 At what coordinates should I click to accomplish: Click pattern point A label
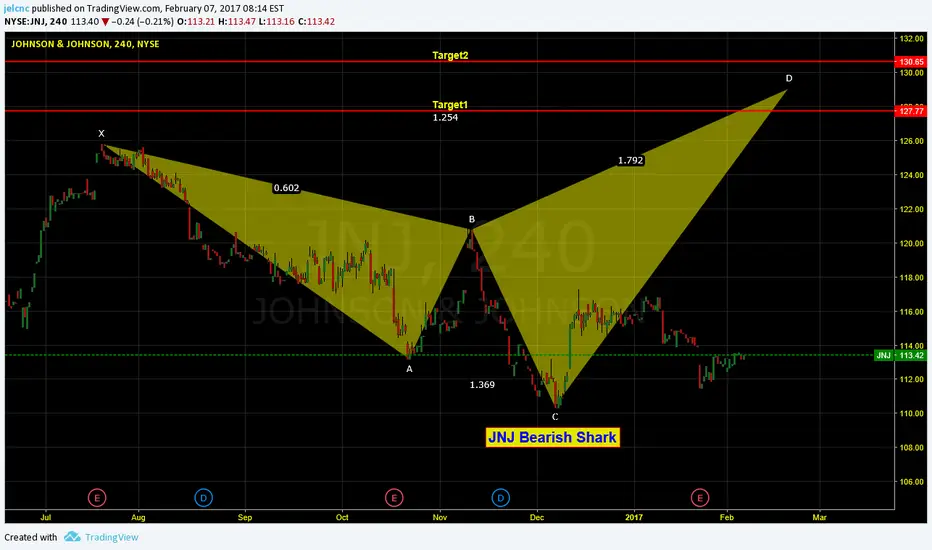[409, 369]
